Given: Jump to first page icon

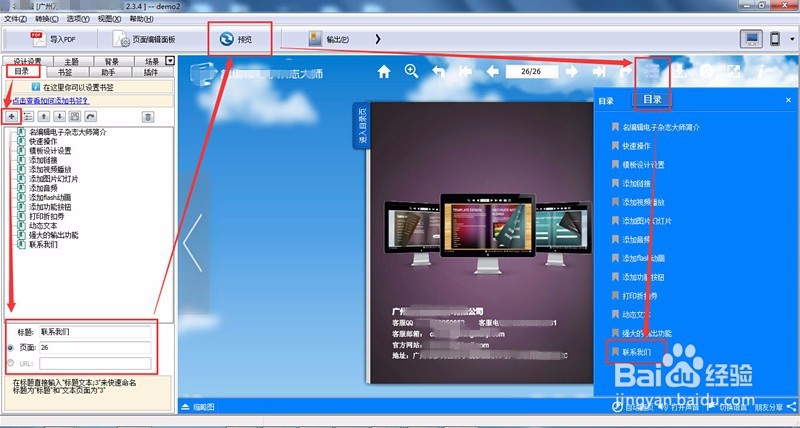Looking at the screenshot, I should coord(465,71).
